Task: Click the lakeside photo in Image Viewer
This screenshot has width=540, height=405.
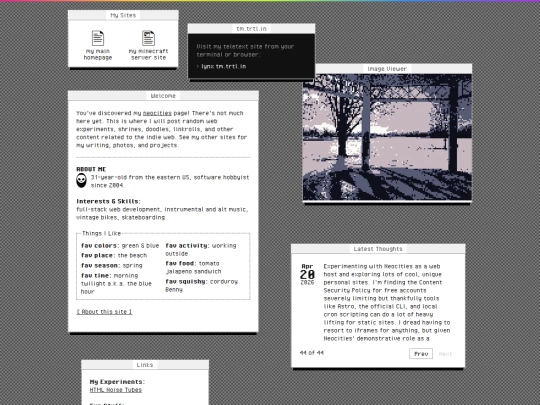Action: click(x=387, y=137)
